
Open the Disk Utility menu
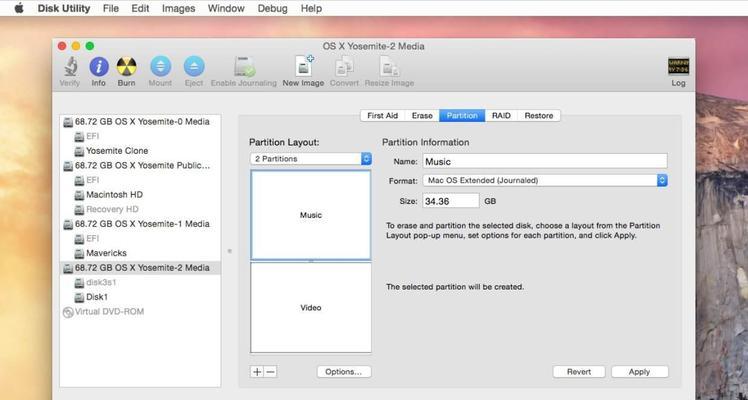coord(64,8)
